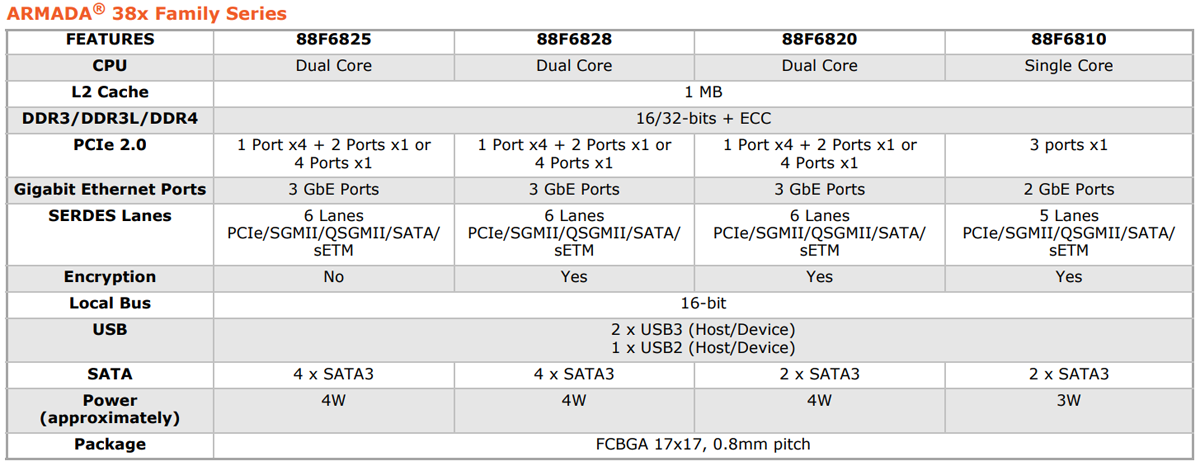This screenshot has height=466, width=1200.
Task: Click the Gigabit Ethernet Ports row label
Action: tap(110, 189)
